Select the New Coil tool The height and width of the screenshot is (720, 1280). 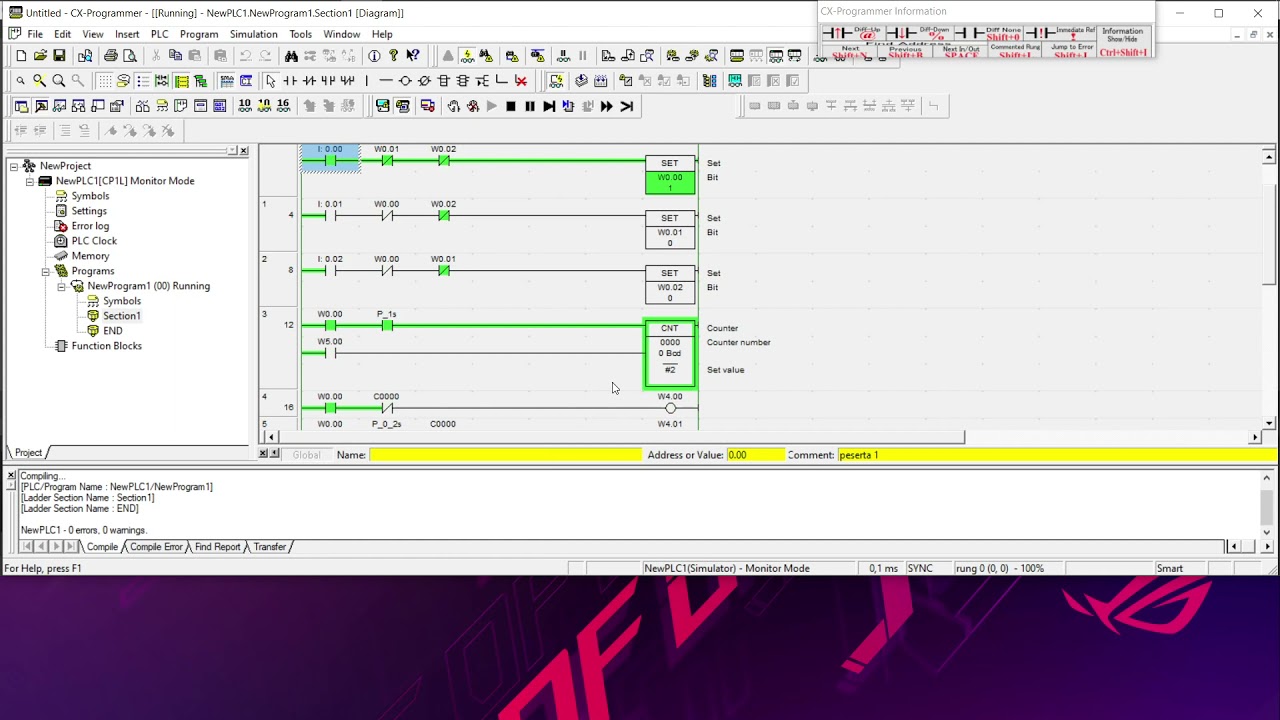tap(405, 81)
